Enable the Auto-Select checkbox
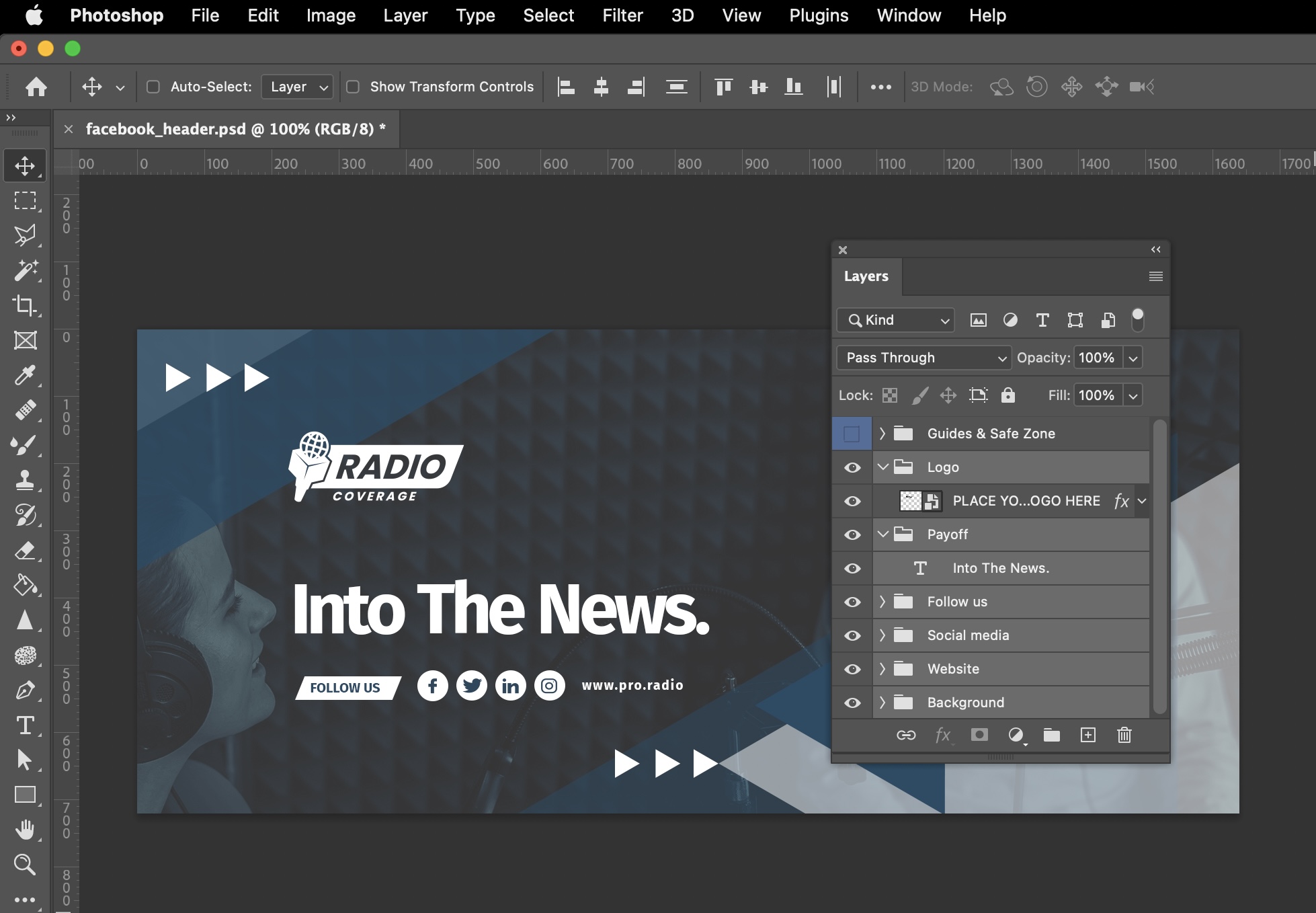1316x913 pixels. 153,87
